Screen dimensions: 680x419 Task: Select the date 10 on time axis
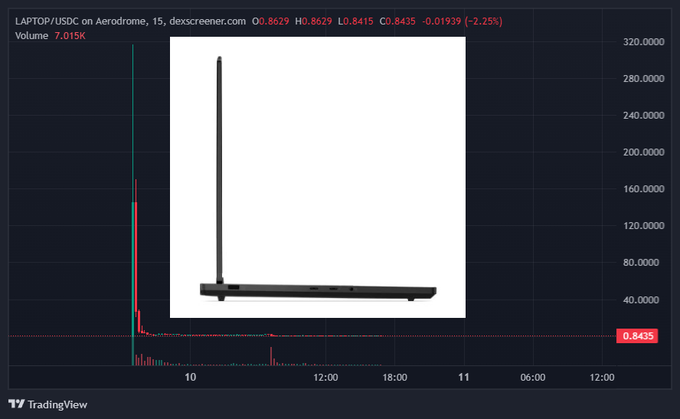[190, 377]
